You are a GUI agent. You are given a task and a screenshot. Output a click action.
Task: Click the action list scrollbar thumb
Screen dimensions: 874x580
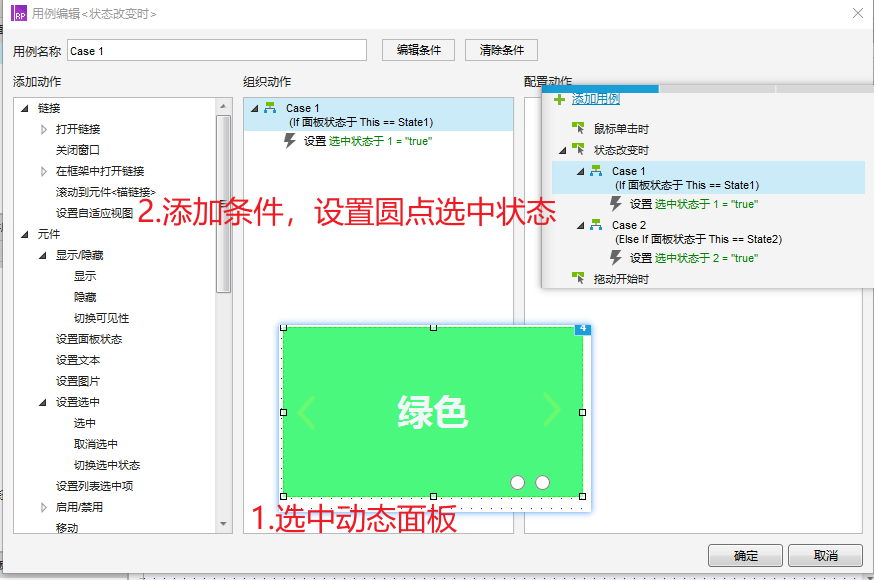(224, 203)
